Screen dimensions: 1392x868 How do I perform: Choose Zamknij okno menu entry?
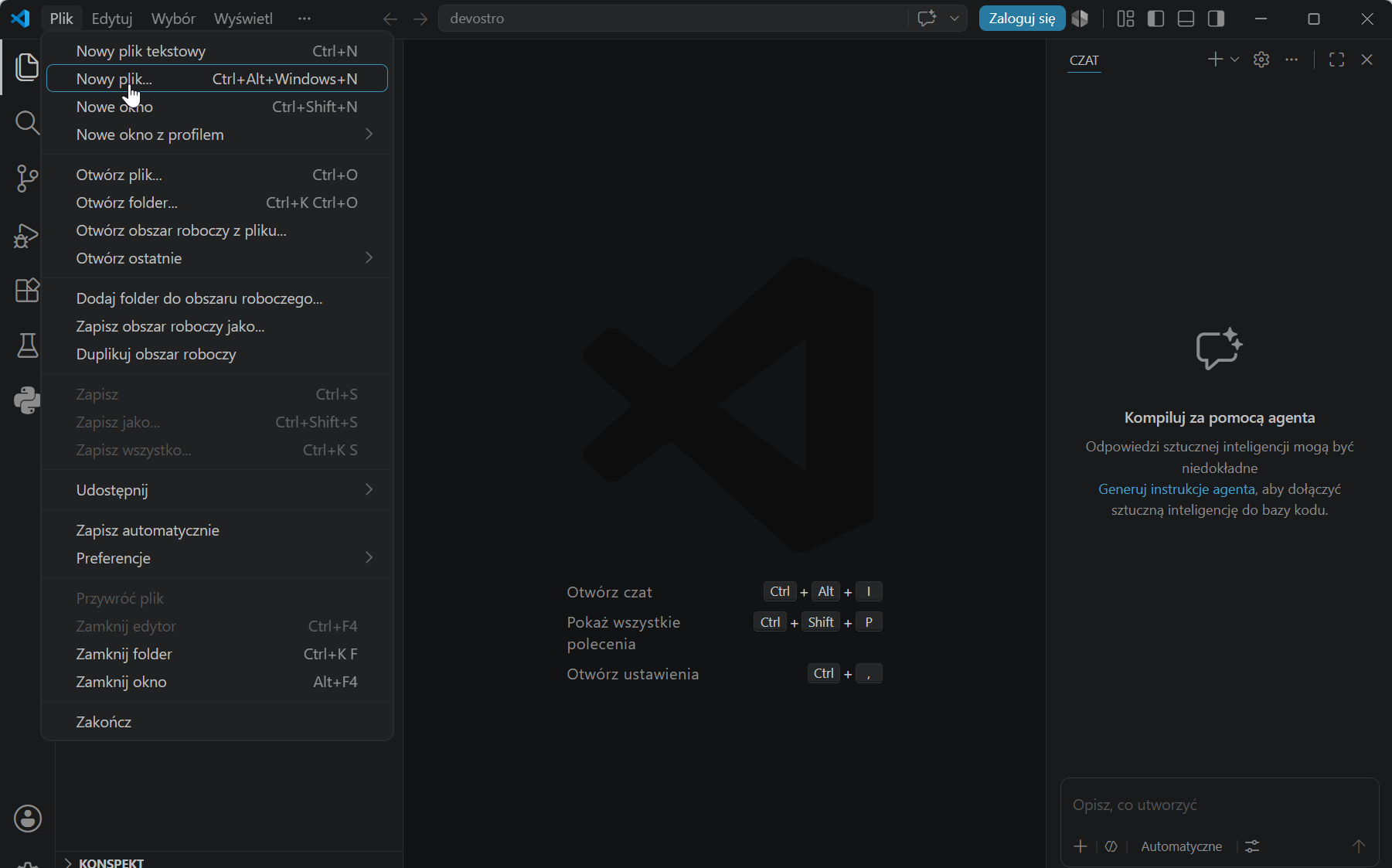pos(217,682)
